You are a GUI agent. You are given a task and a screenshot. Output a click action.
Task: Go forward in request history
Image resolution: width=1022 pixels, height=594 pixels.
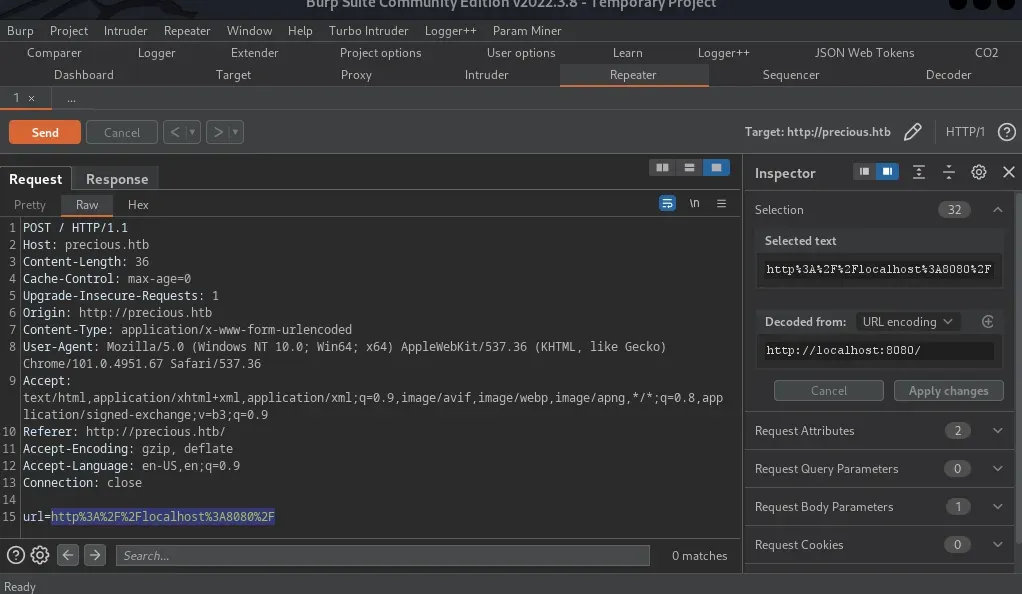pos(218,132)
